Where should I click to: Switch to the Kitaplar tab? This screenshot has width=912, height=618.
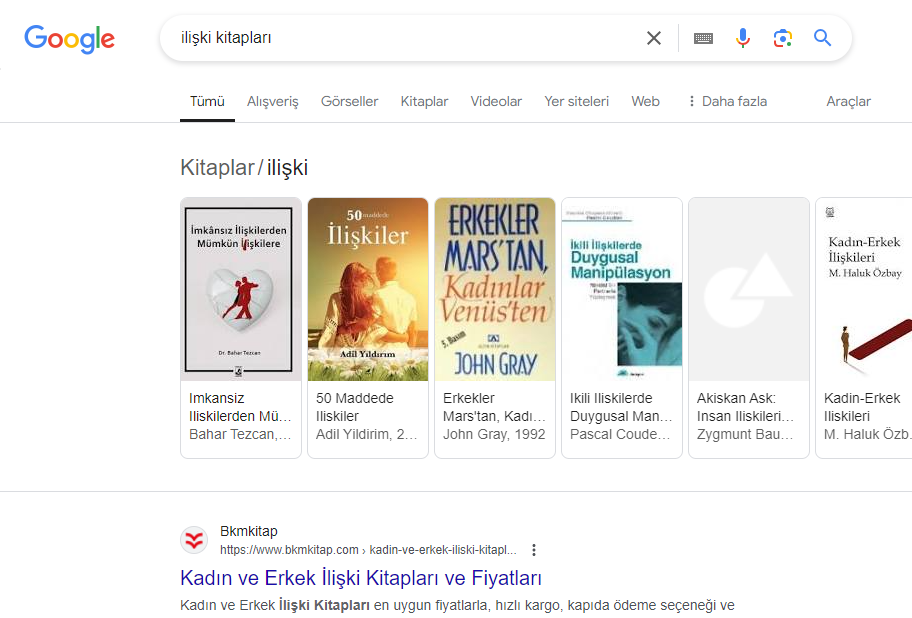click(x=424, y=101)
